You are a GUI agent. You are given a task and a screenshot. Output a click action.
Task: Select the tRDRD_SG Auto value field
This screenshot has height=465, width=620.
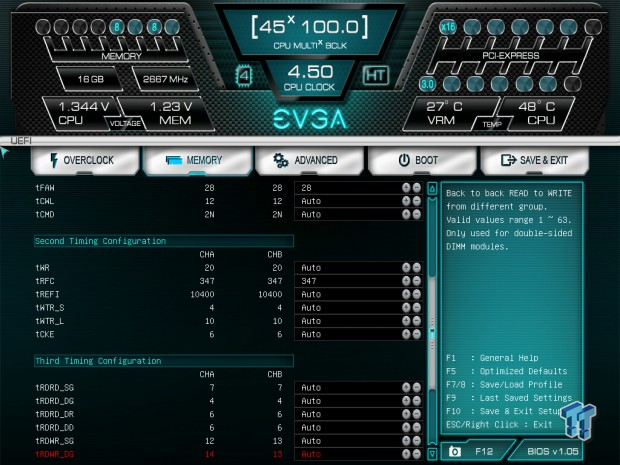click(358, 388)
